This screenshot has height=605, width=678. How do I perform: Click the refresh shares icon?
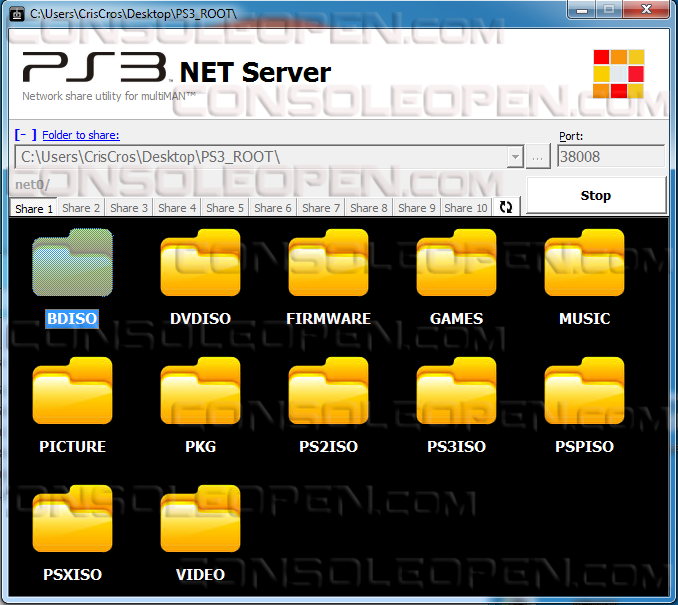tap(505, 207)
